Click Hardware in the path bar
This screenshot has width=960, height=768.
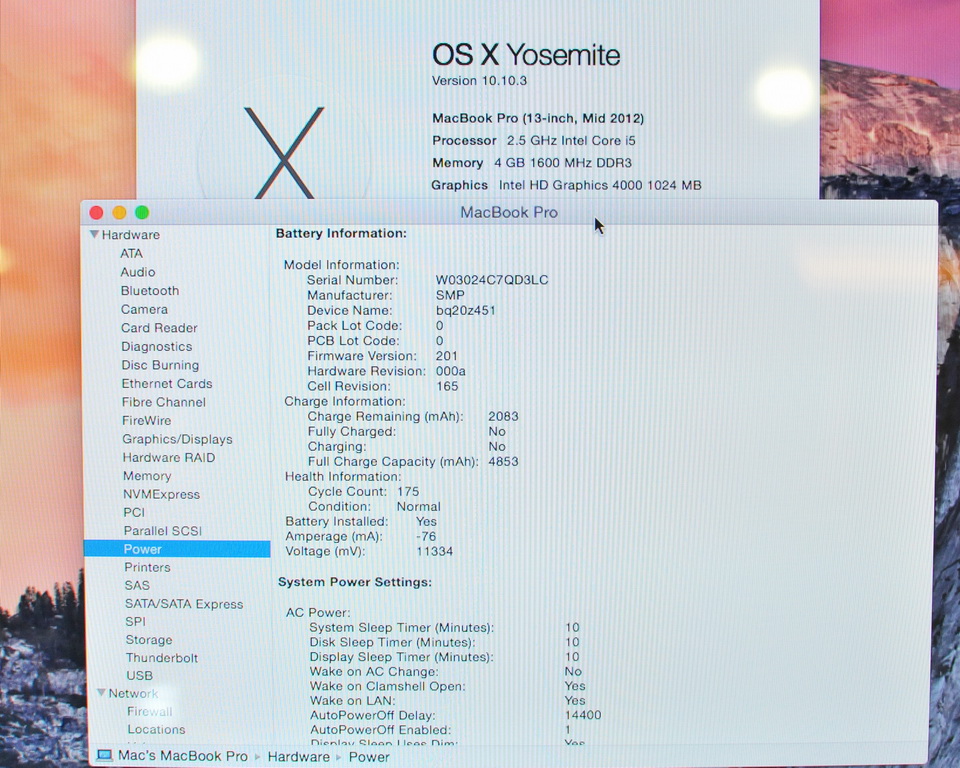pos(299,757)
